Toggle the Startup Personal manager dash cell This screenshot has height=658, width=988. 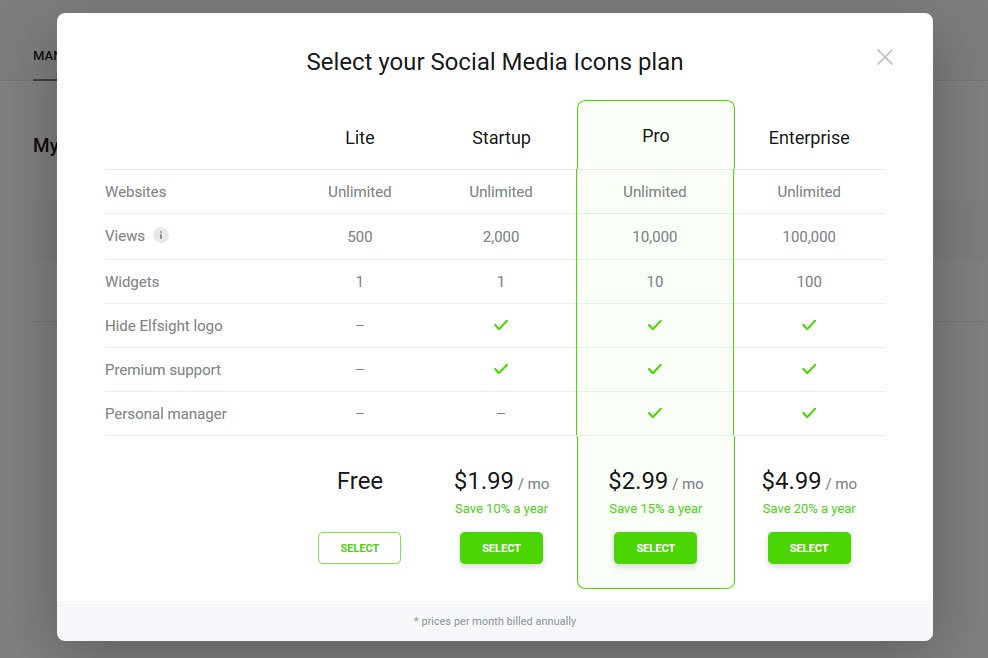[x=501, y=413]
